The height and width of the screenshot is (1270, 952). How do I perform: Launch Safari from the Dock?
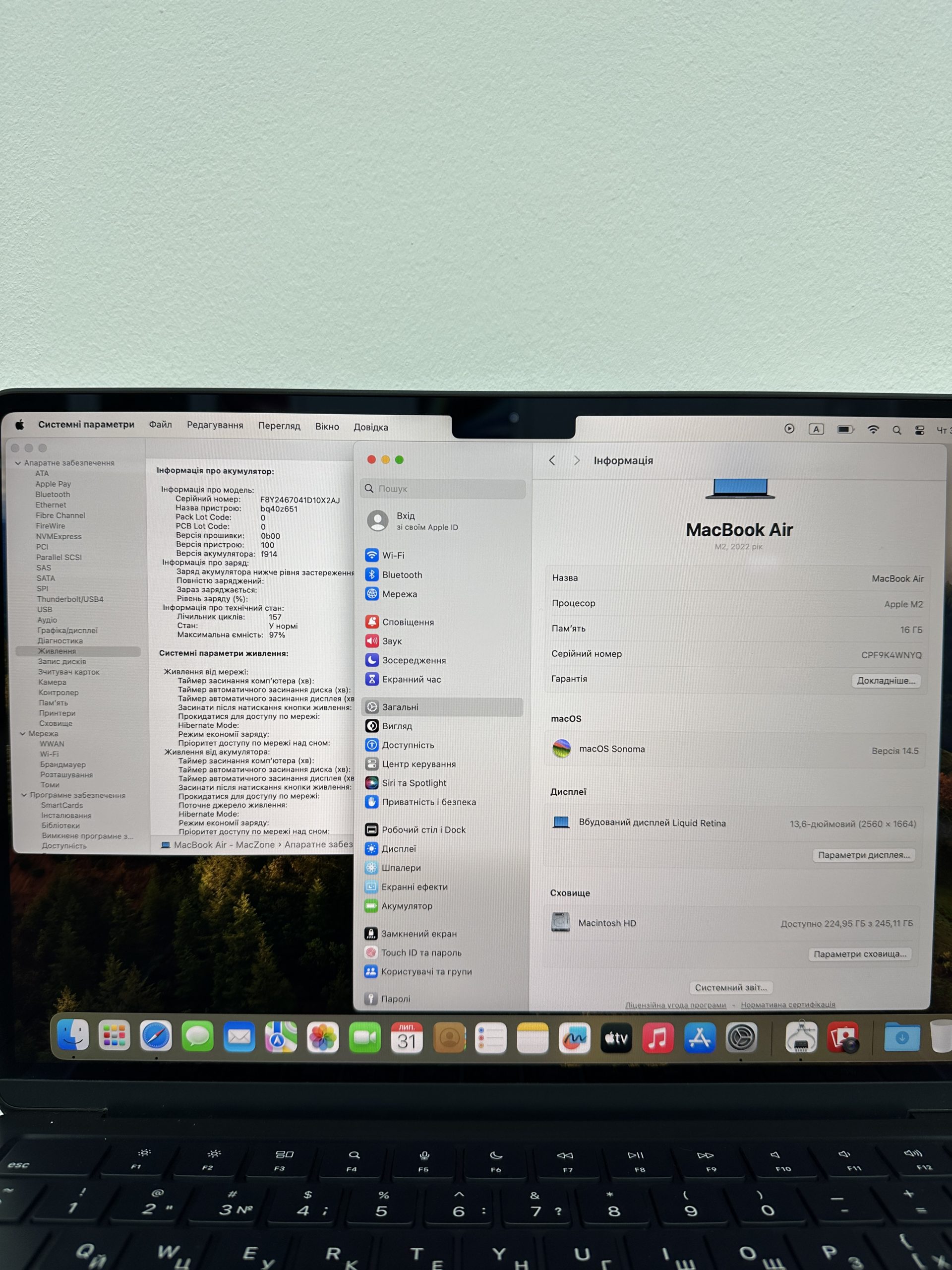tap(156, 1036)
